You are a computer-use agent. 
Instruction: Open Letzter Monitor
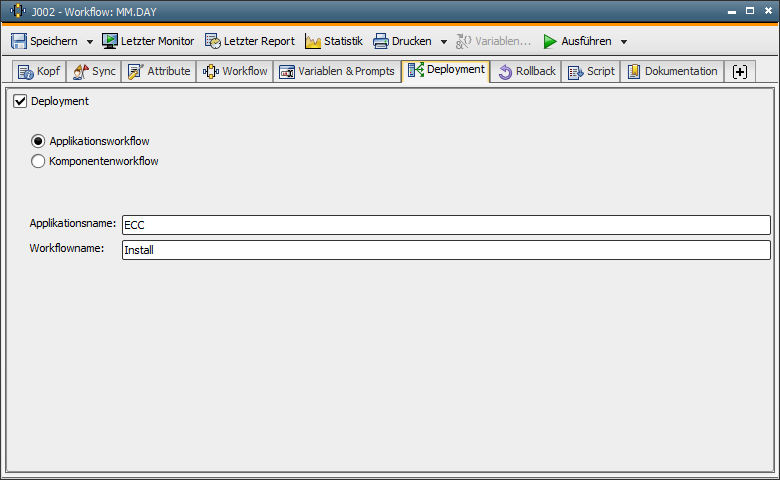tap(148, 41)
